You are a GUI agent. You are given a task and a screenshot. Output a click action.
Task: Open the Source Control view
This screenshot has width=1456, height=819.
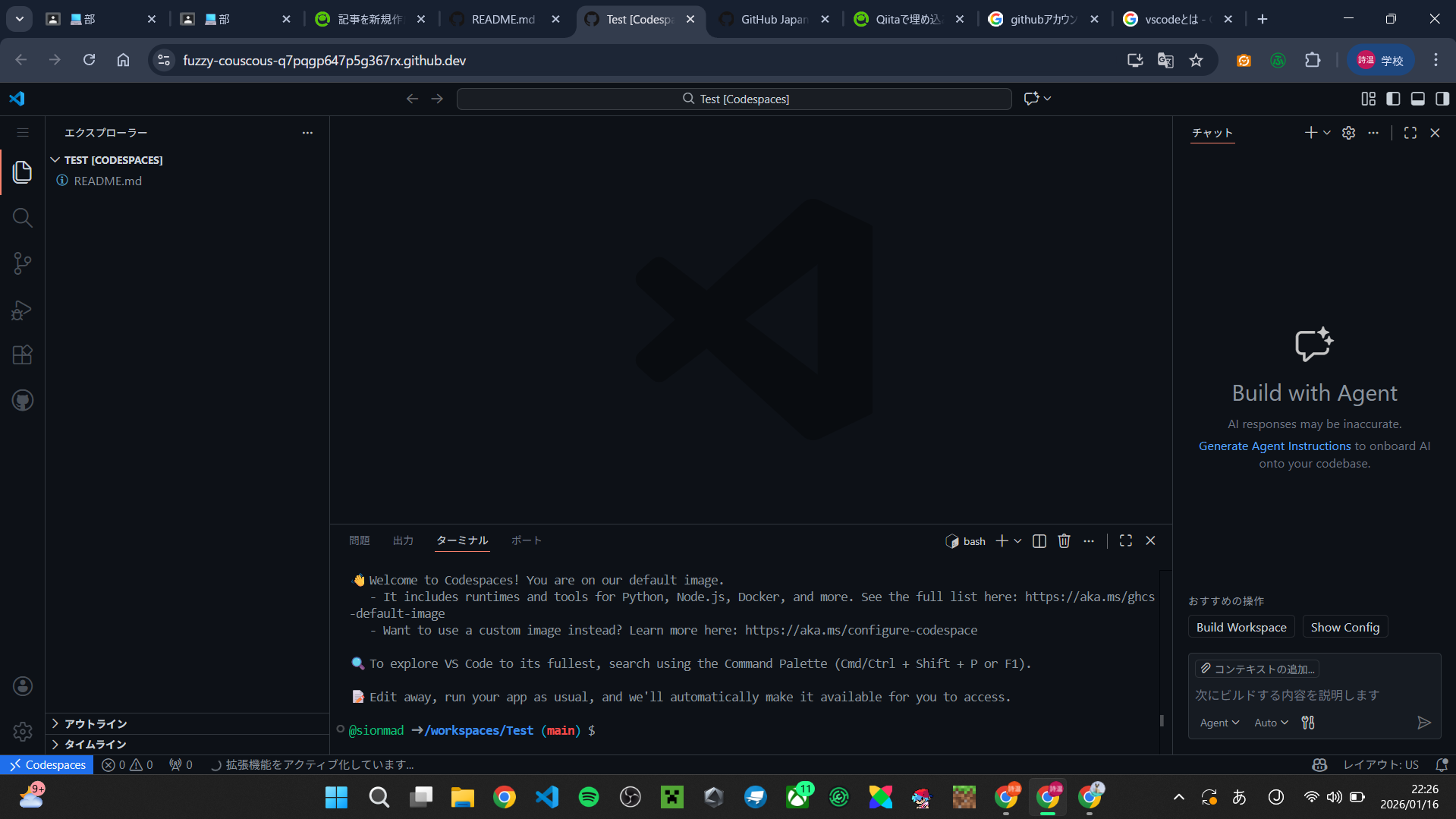[22, 263]
